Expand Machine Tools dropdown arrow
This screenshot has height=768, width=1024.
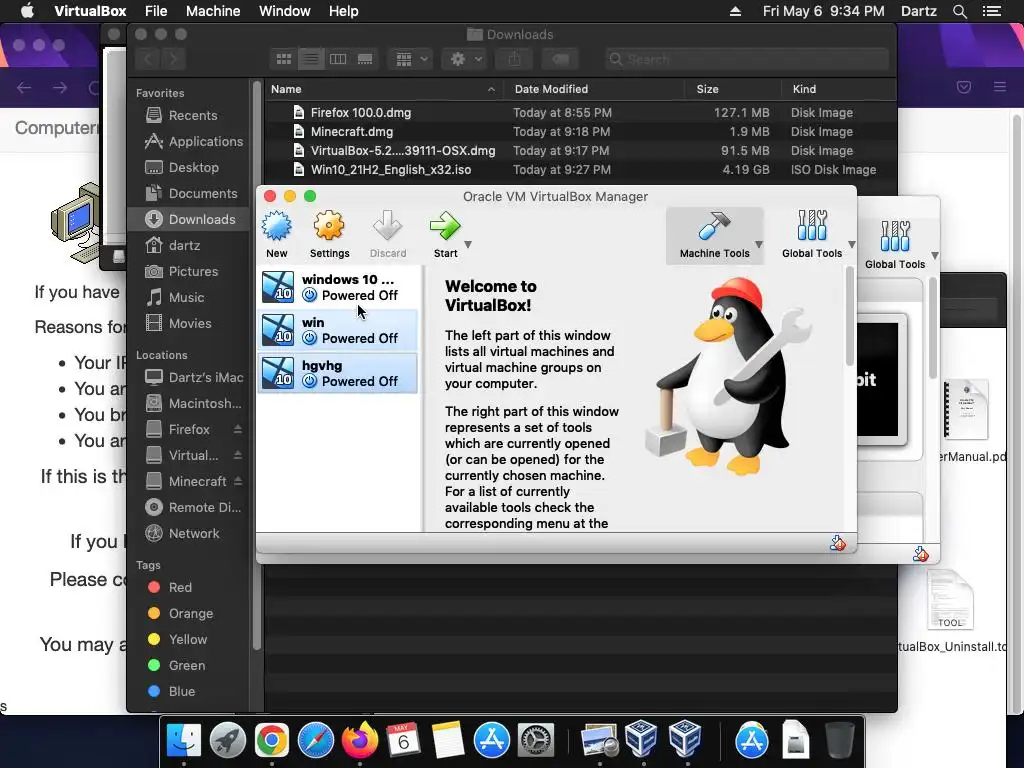759,244
